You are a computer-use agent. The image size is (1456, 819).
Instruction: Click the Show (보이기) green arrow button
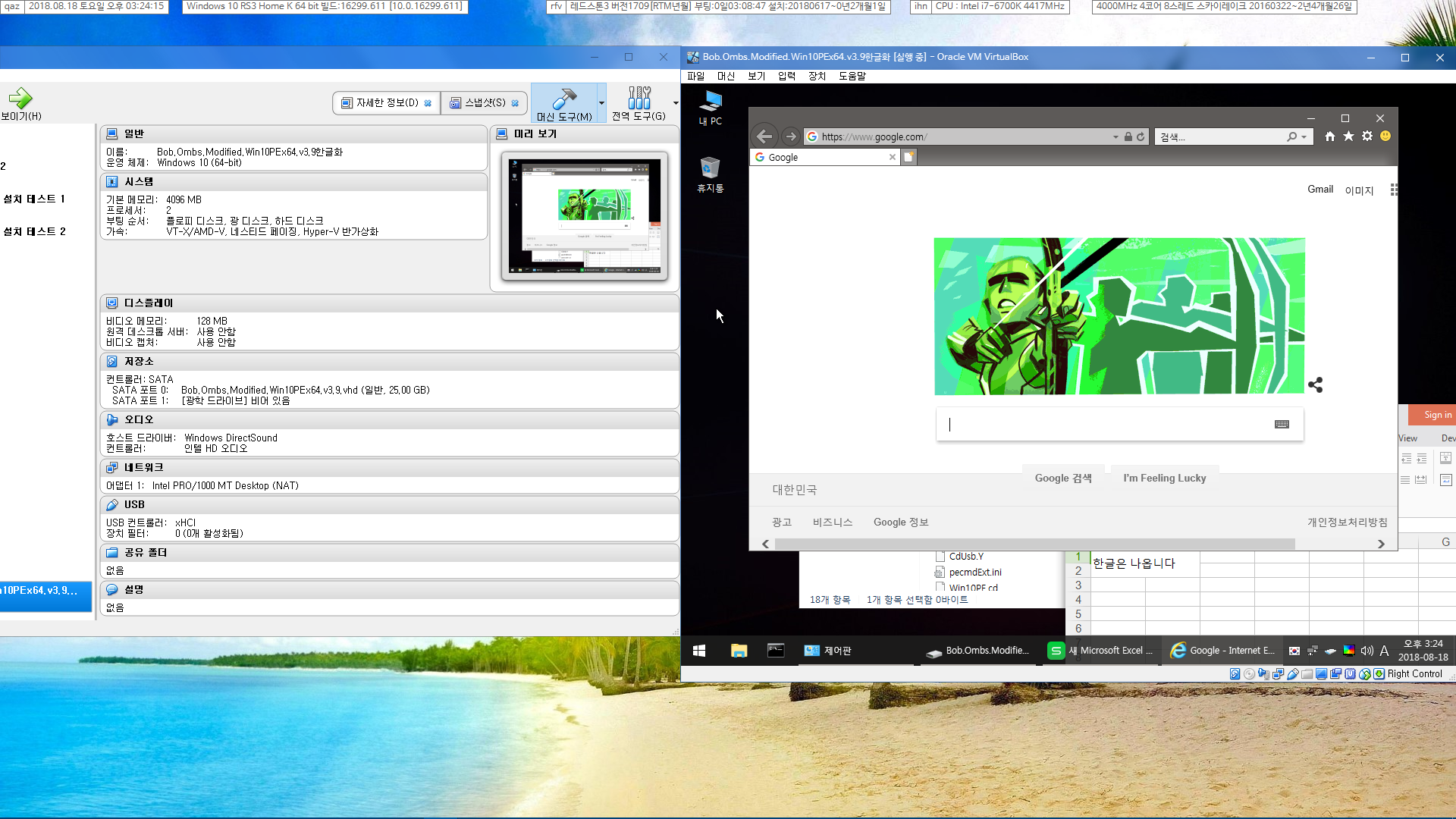[x=20, y=104]
